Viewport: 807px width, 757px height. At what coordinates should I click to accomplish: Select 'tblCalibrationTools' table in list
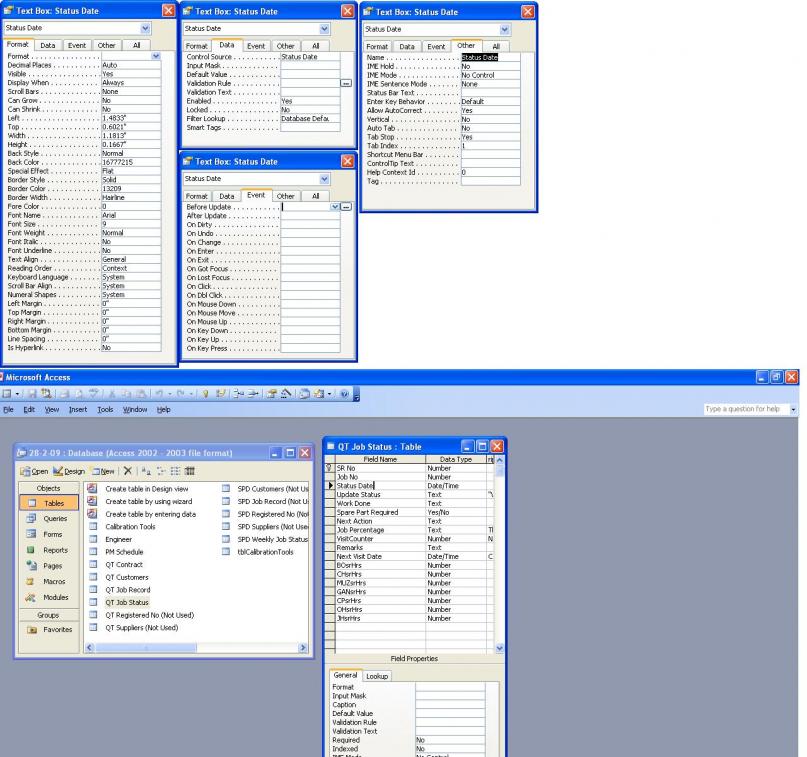click(x=265, y=552)
